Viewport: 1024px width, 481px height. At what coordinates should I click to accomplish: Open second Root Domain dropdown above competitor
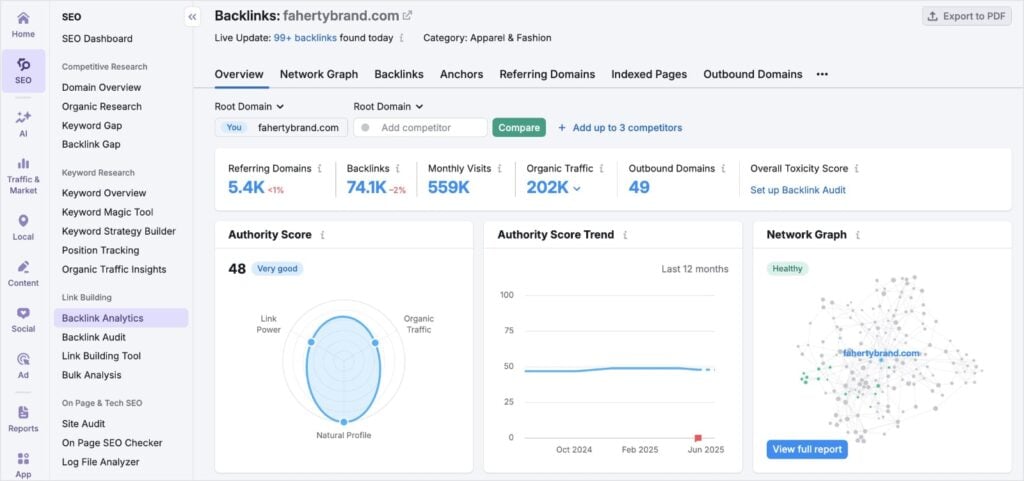pos(389,106)
